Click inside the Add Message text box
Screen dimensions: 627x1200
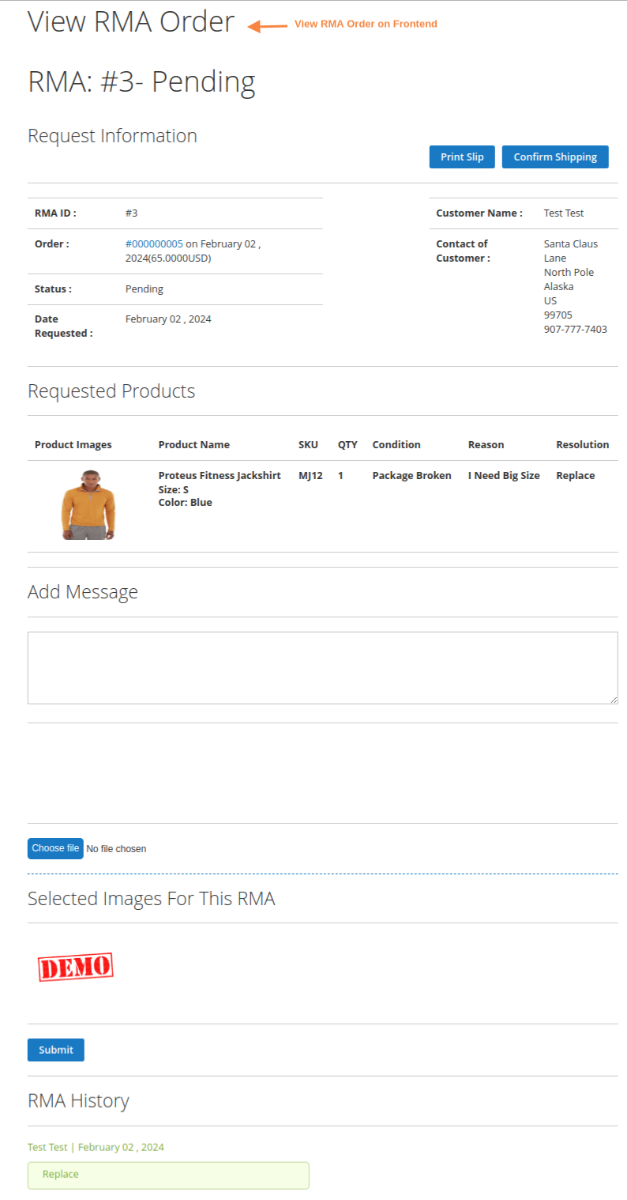point(322,666)
